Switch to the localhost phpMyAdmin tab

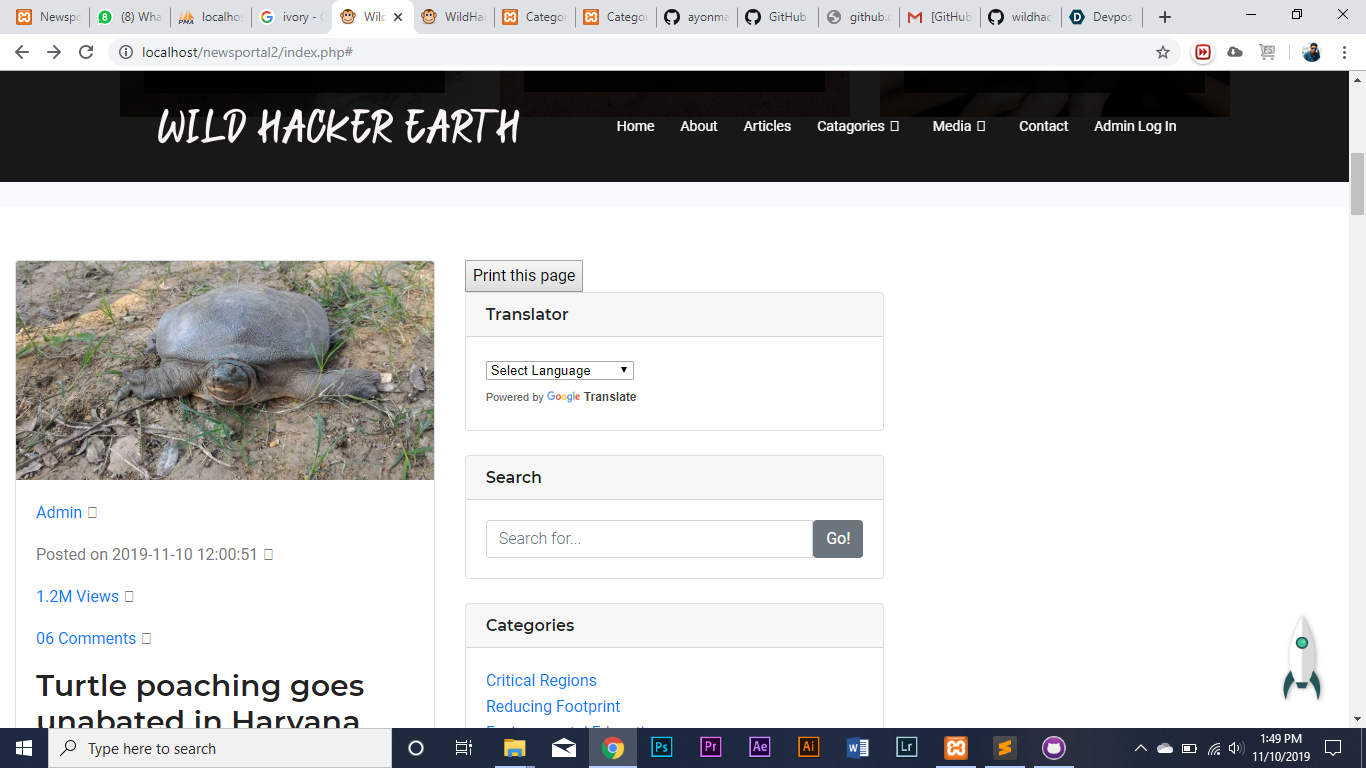pyautogui.click(x=210, y=17)
